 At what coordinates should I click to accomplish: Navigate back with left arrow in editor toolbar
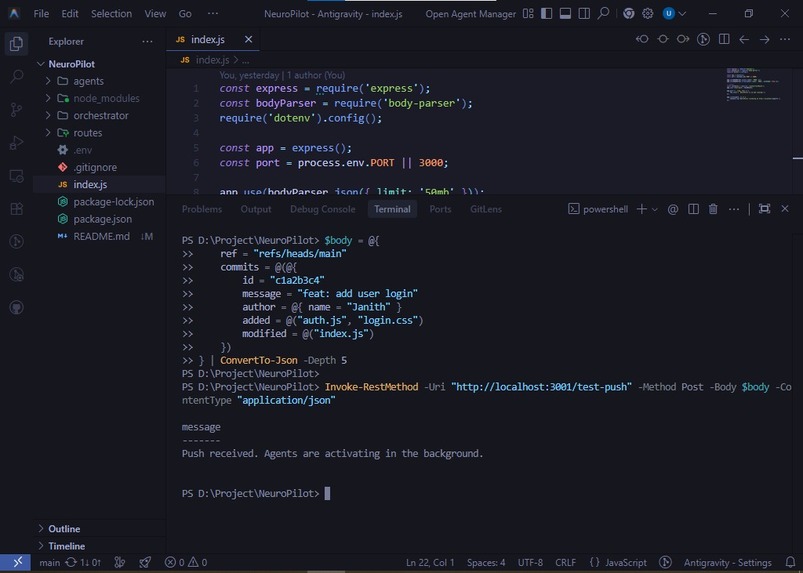click(x=744, y=39)
